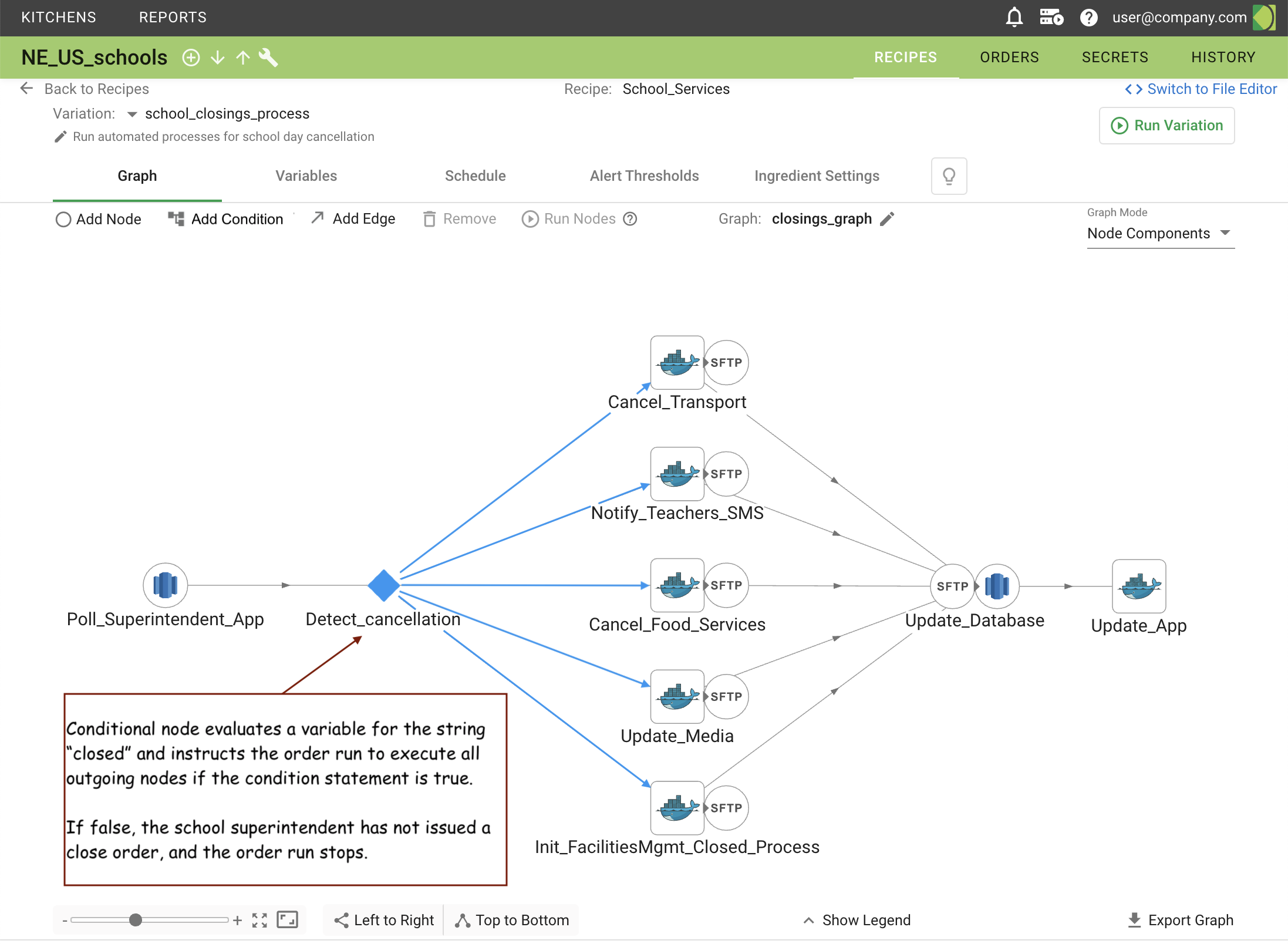Open help question-mark icon in top bar
Image resolution: width=1288 pixels, height=944 pixels.
coord(1088,18)
